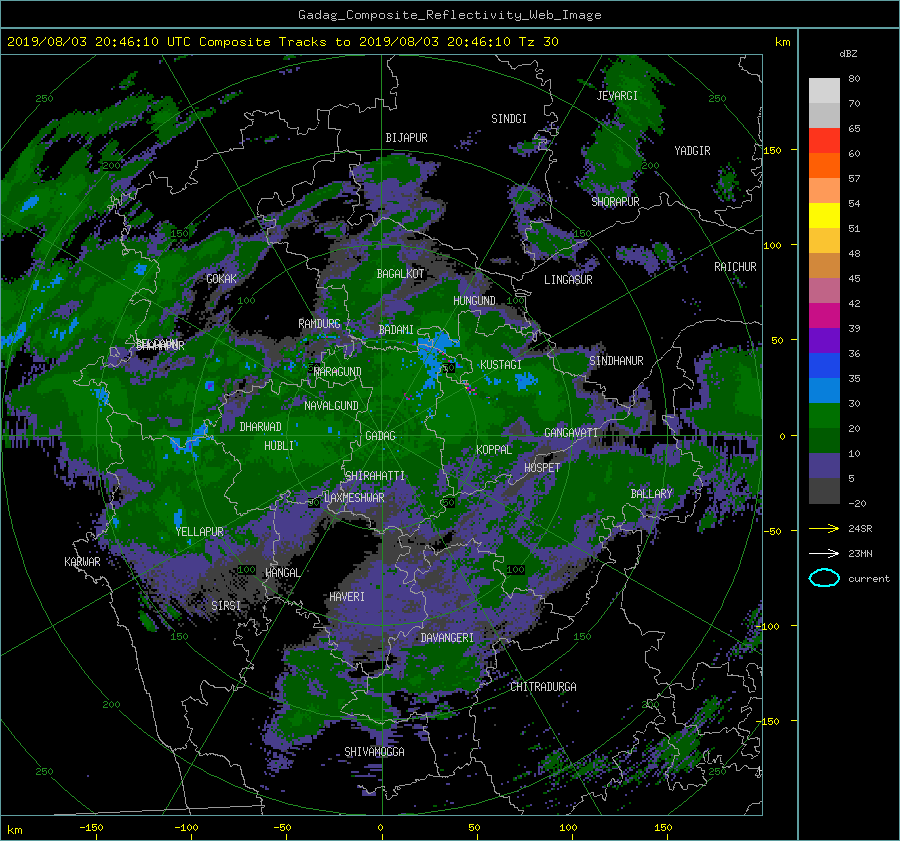Click the NARAGUND city label

[338, 372]
